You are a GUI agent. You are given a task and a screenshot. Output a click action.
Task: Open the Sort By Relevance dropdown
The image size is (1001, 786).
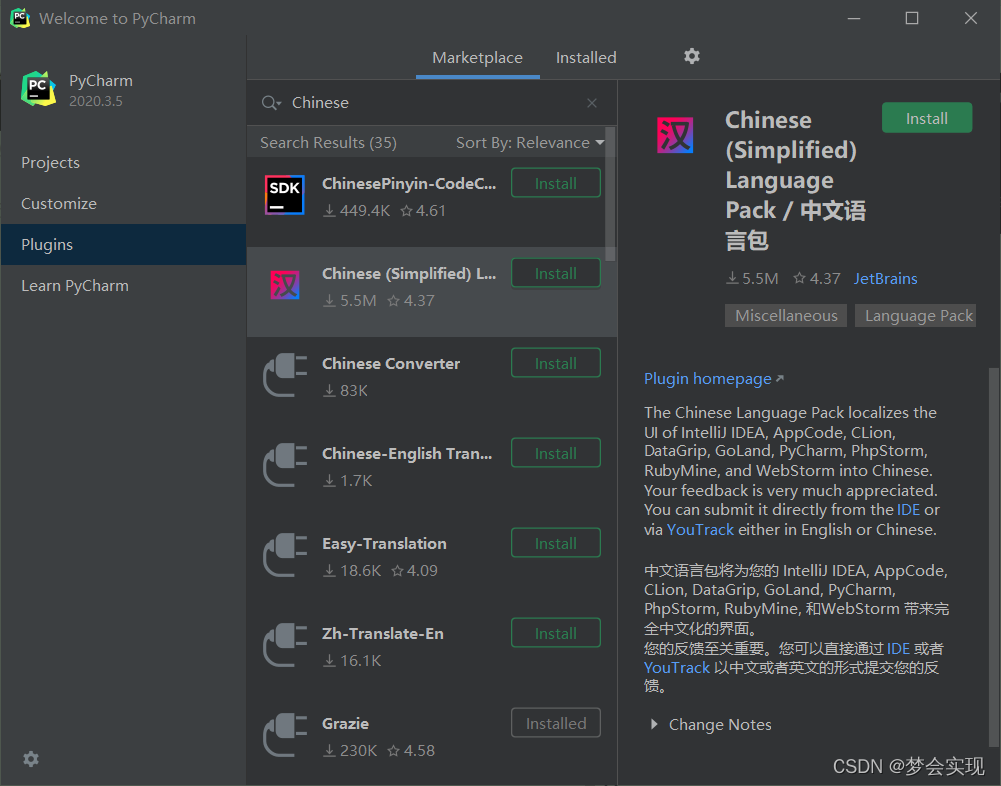coord(530,142)
